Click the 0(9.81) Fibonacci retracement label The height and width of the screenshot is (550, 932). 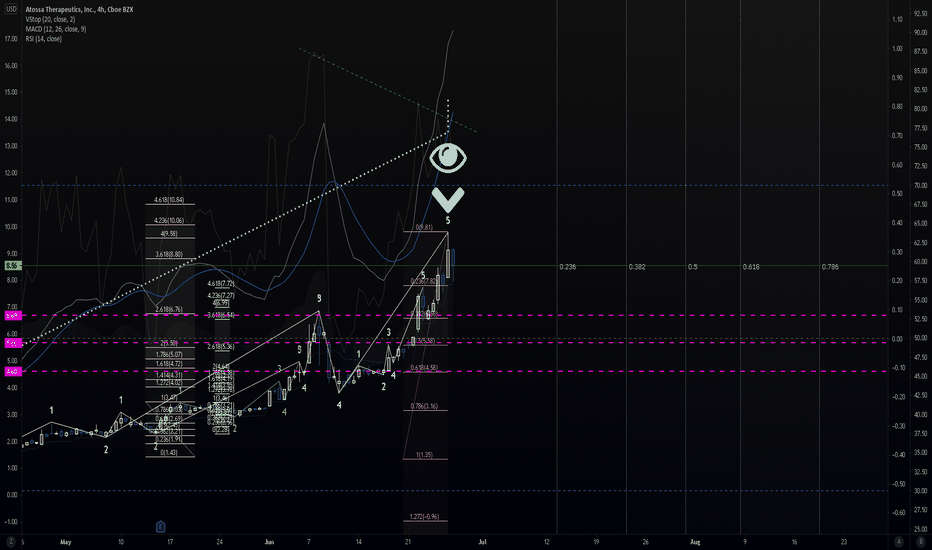point(424,228)
